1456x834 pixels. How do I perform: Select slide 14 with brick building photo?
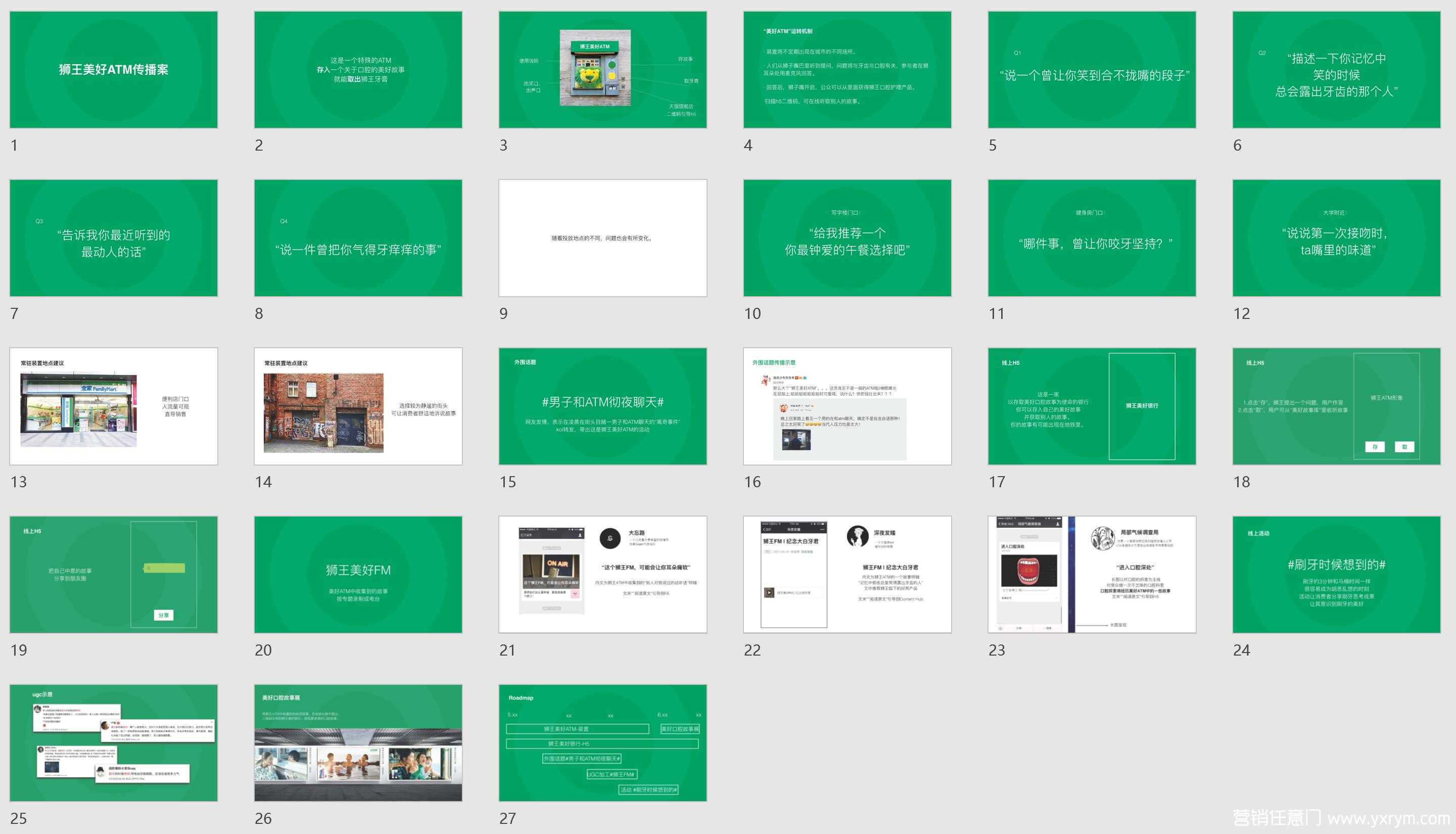[358, 406]
